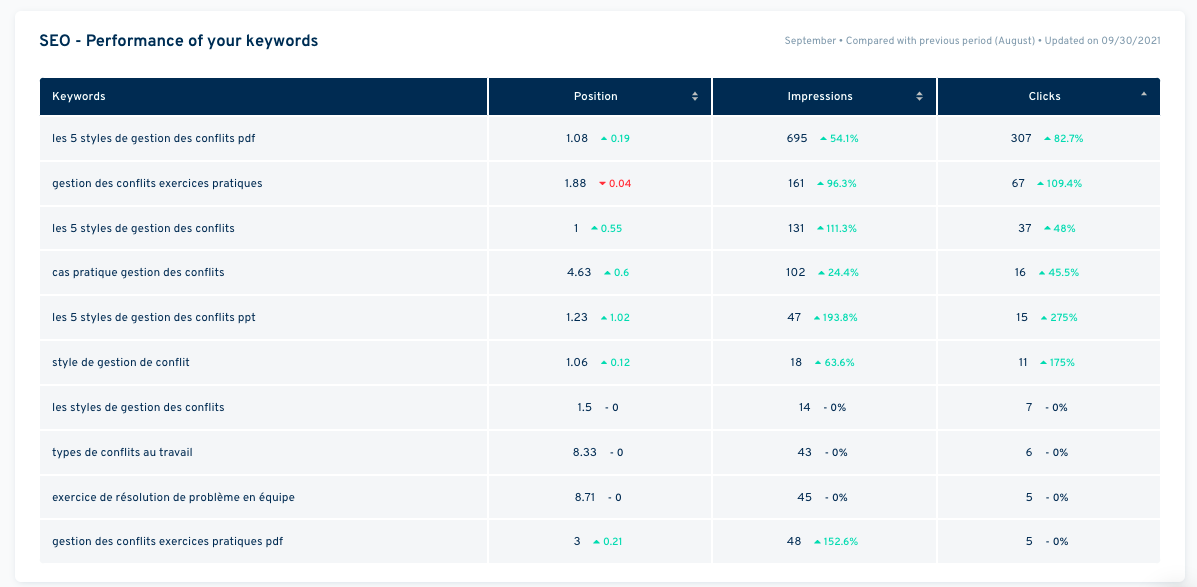Screen dimensions: 1197x587
Task: Sort table by the Impressions sort arrows
Action: [x=919, y=96]
